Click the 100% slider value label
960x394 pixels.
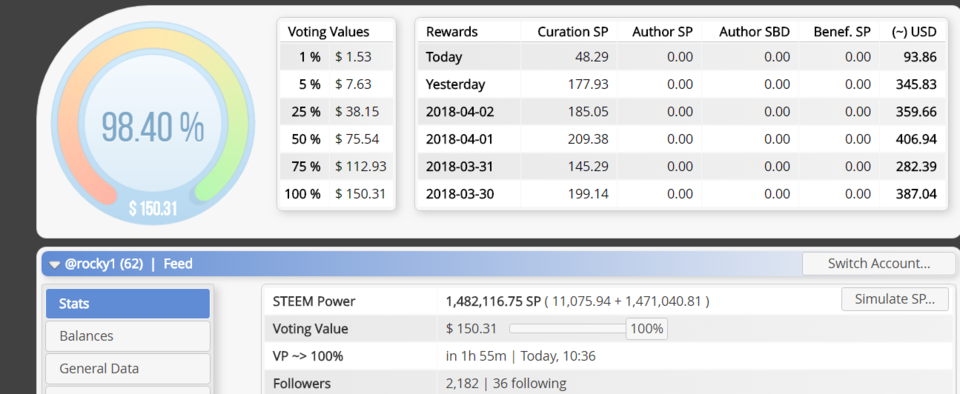(x=647, y=329)
